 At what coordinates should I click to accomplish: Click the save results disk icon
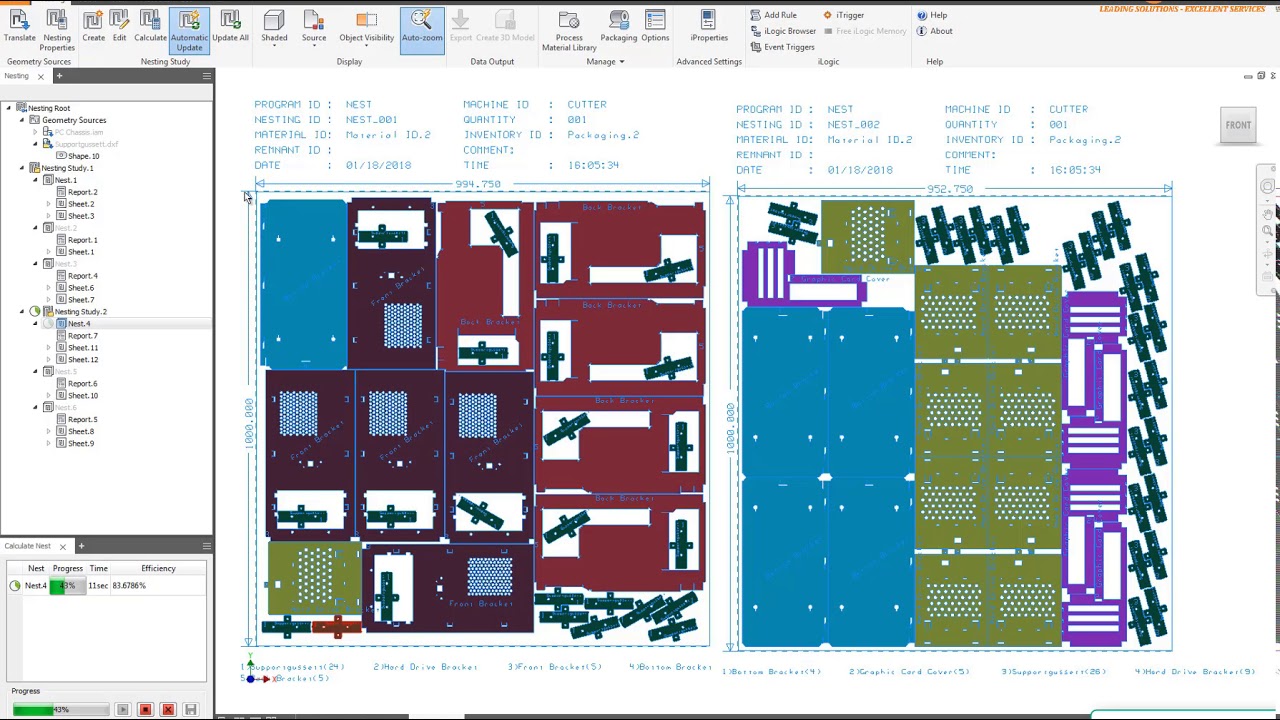coord(190,710)
